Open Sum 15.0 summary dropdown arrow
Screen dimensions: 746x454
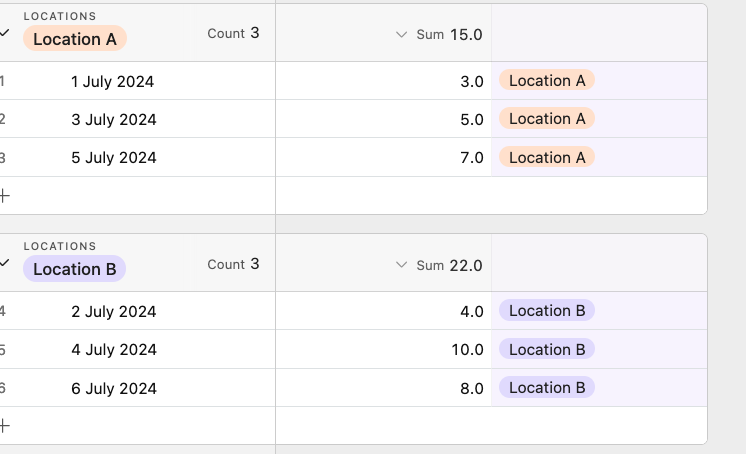[x=401, y=34]
